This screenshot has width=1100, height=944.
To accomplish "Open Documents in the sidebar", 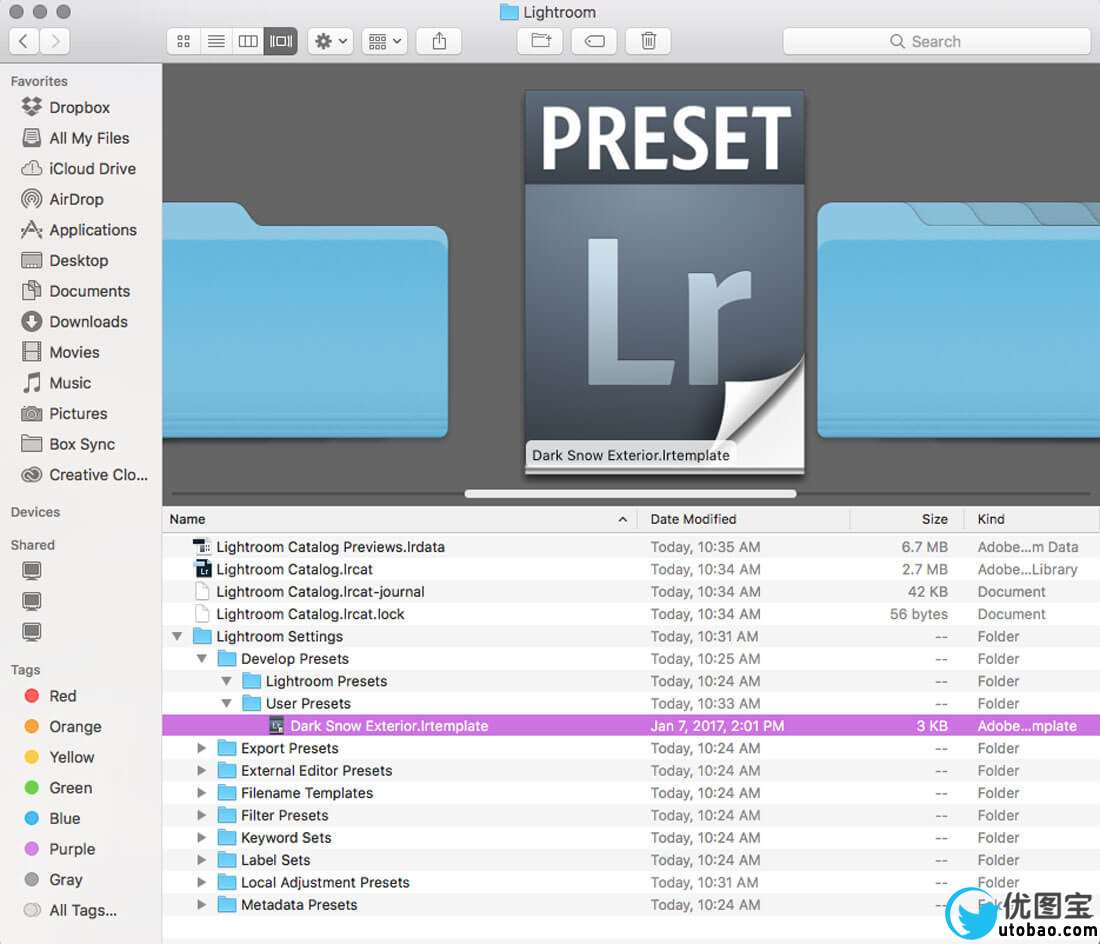I will coord(89,291).
